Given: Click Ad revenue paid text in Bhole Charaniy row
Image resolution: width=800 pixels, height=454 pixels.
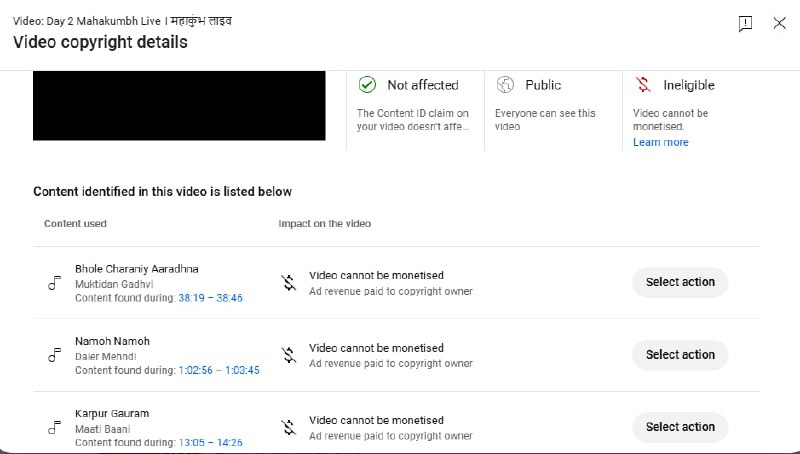Looking at the screenshot, I should click(x=391, y=291).
